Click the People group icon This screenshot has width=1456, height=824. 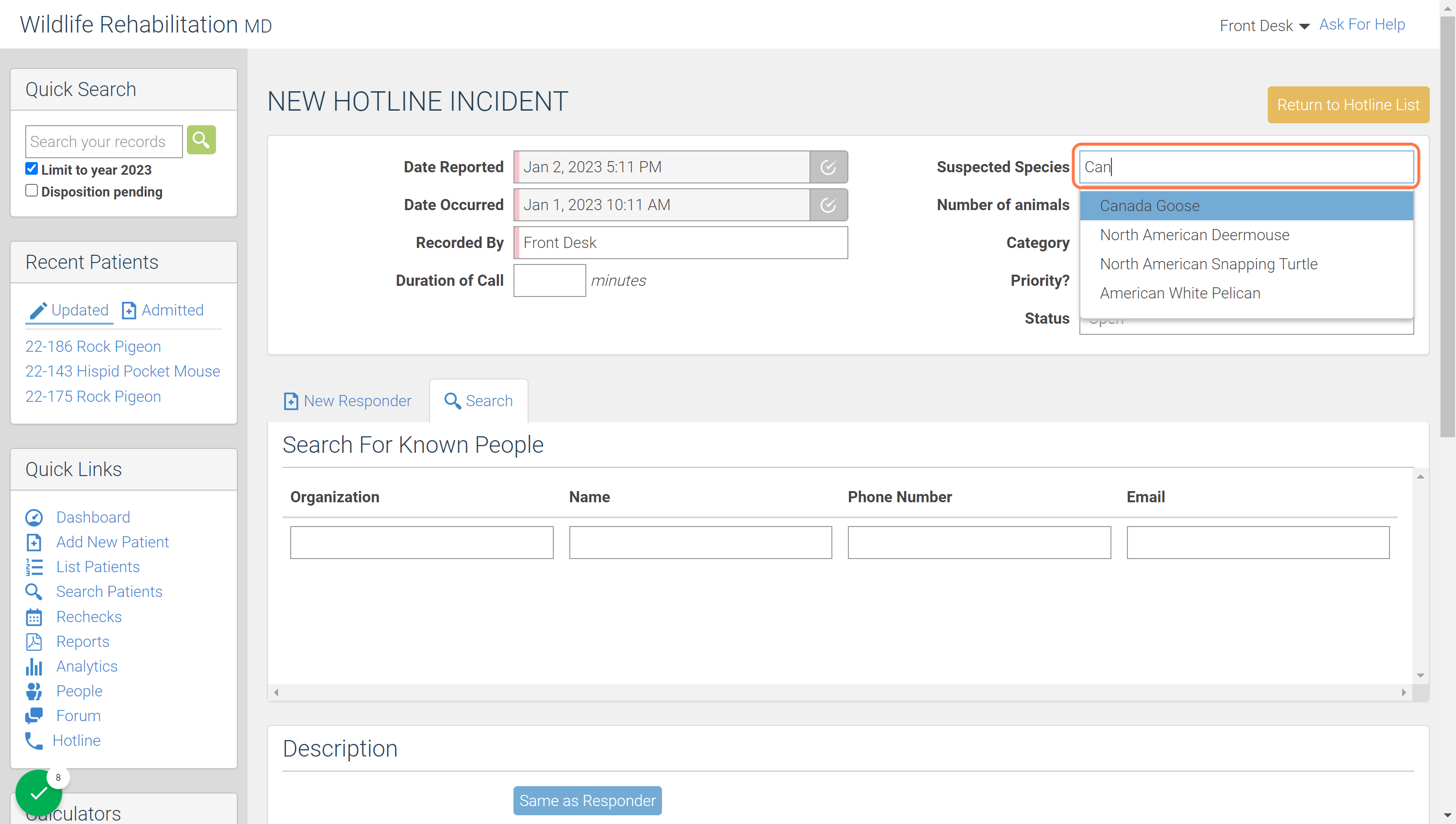34,691
